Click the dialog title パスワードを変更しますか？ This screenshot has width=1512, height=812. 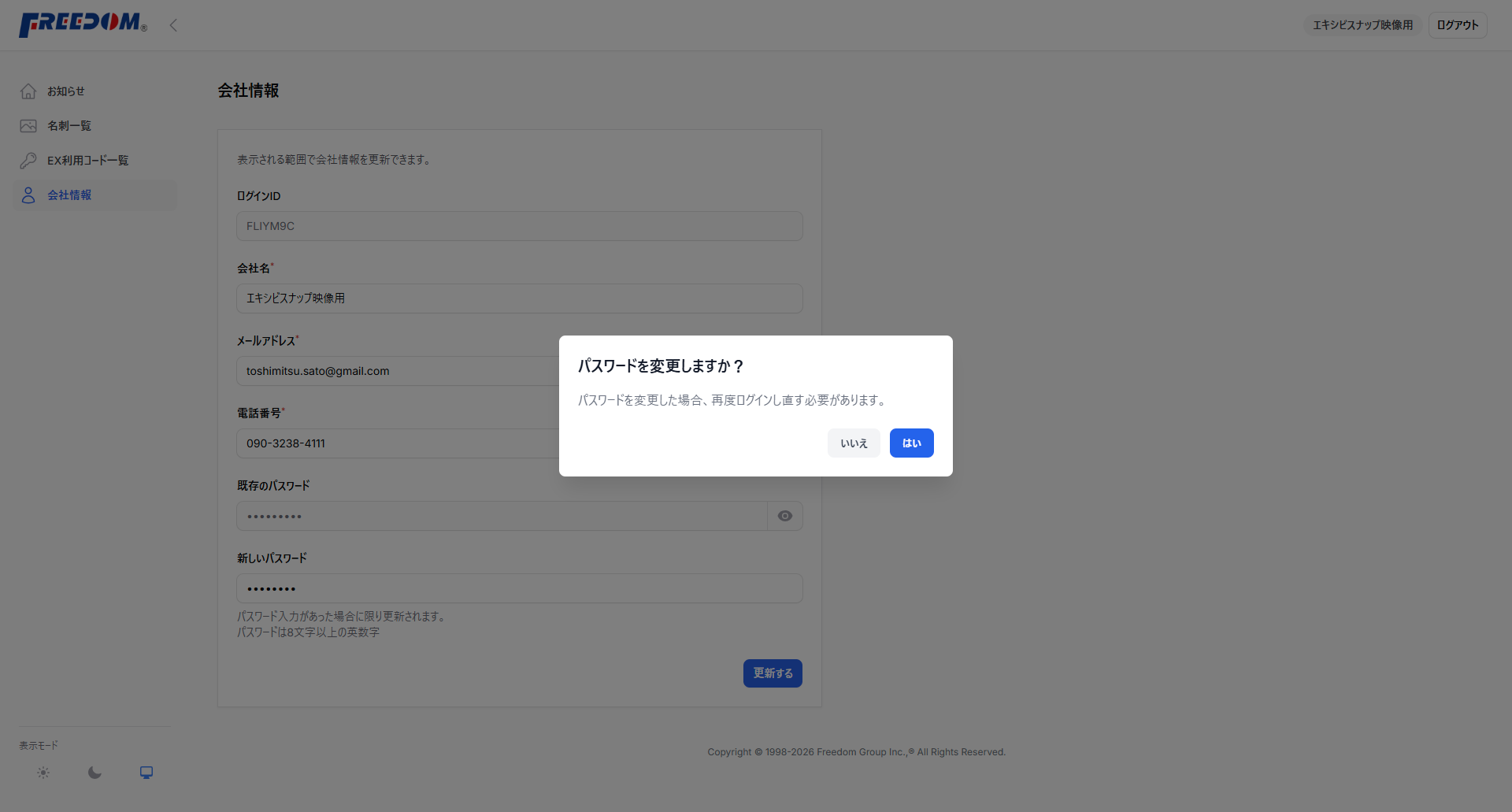[661, 366]
